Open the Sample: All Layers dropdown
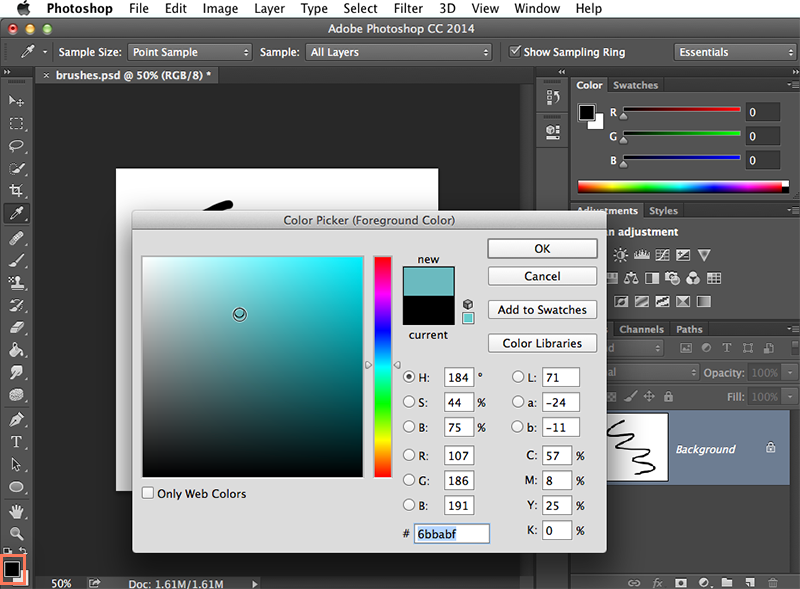The height and width of the screenshot is (589, 800). click(398, 51)
